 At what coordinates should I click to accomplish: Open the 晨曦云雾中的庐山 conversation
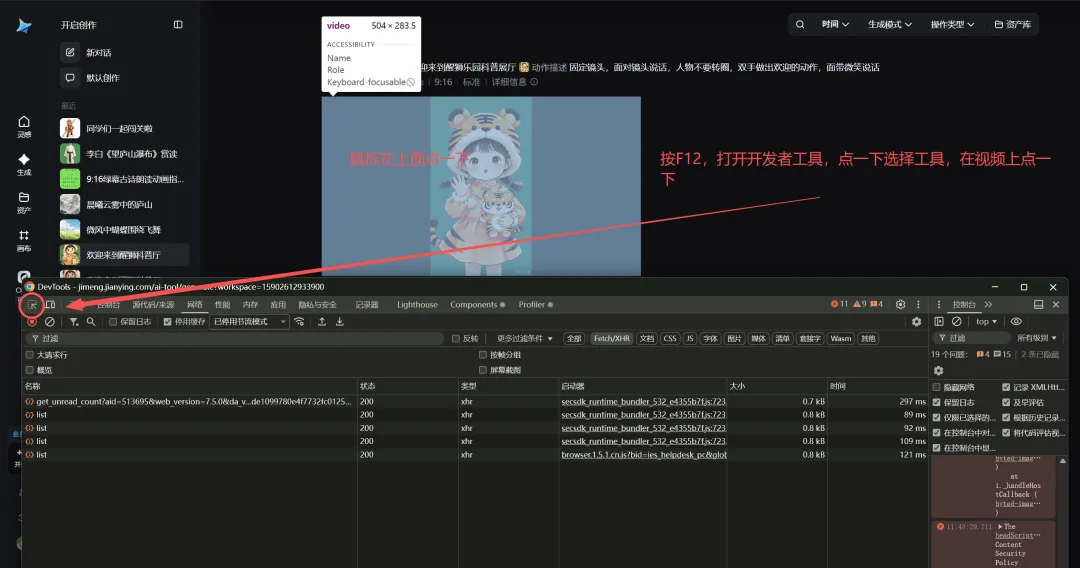pos(124,204)
